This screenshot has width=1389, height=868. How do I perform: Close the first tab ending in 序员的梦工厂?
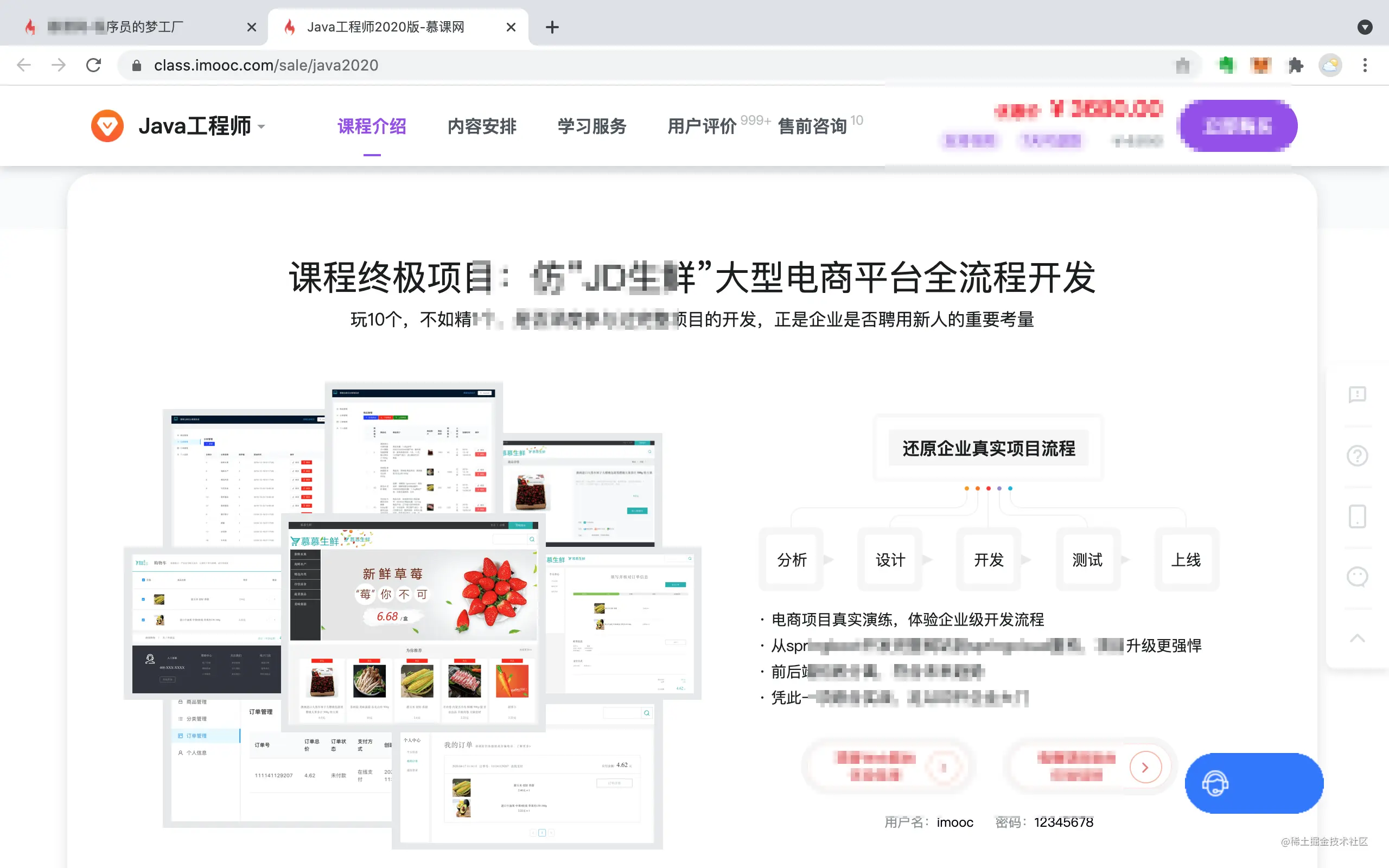[x=251, y=27]
